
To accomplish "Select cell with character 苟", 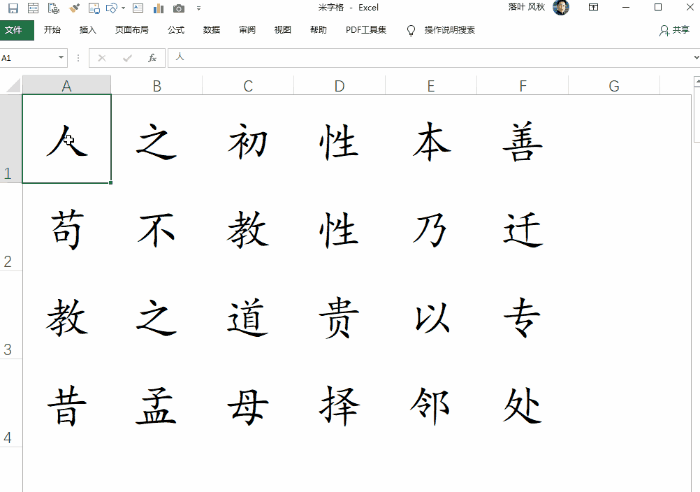I will (x=67, y=227).
